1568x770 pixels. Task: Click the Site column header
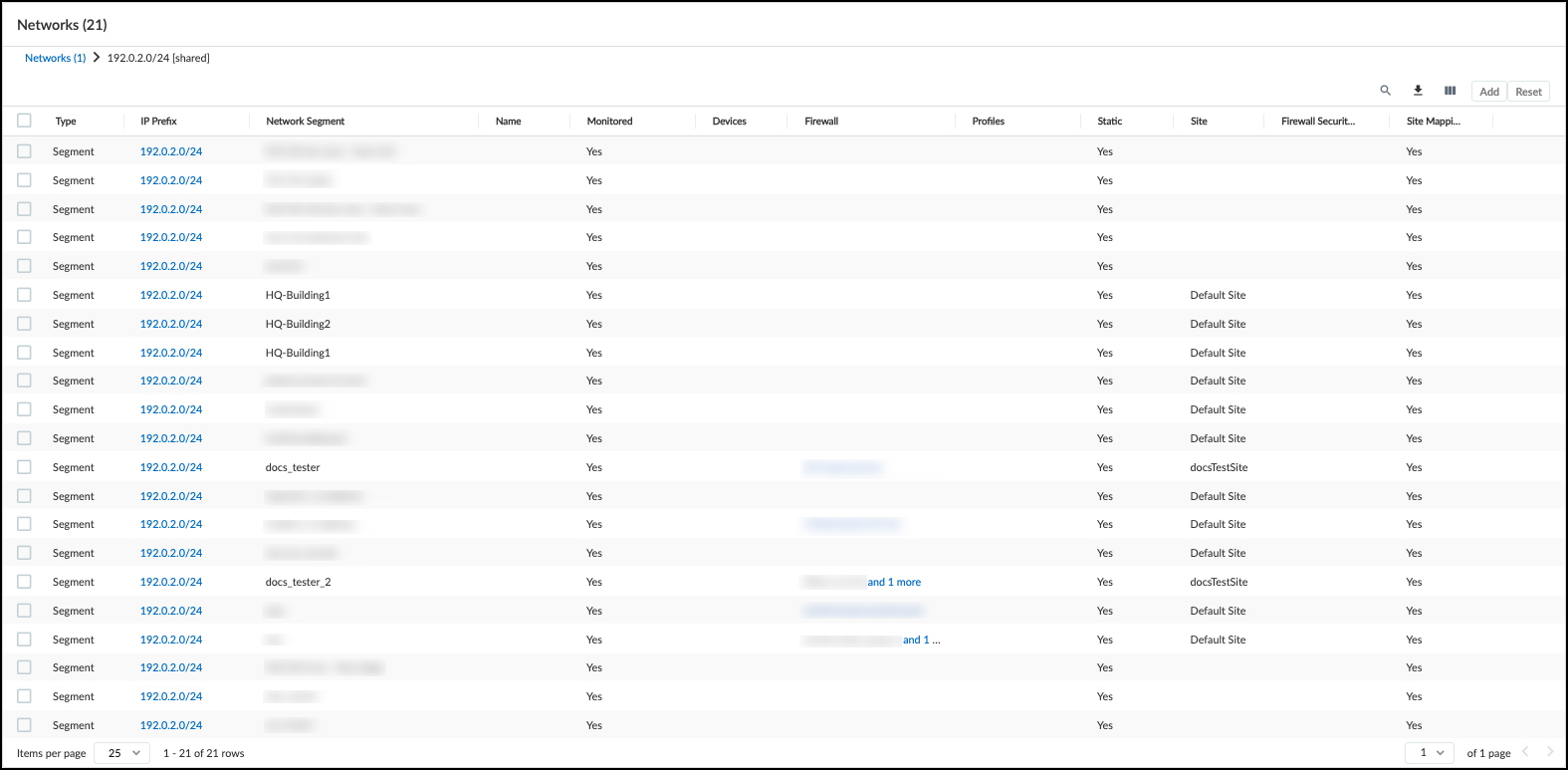pos(1199,122)
